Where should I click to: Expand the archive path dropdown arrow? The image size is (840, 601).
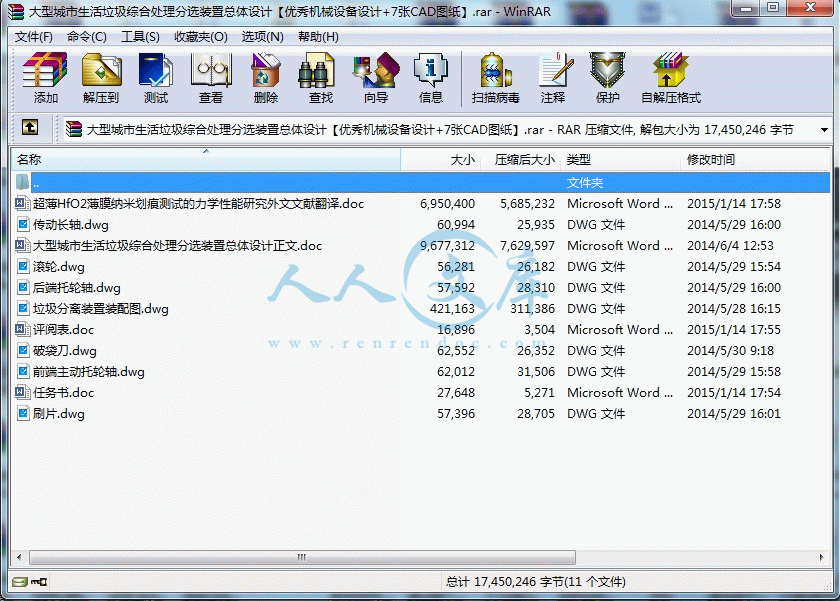(824, 130)
